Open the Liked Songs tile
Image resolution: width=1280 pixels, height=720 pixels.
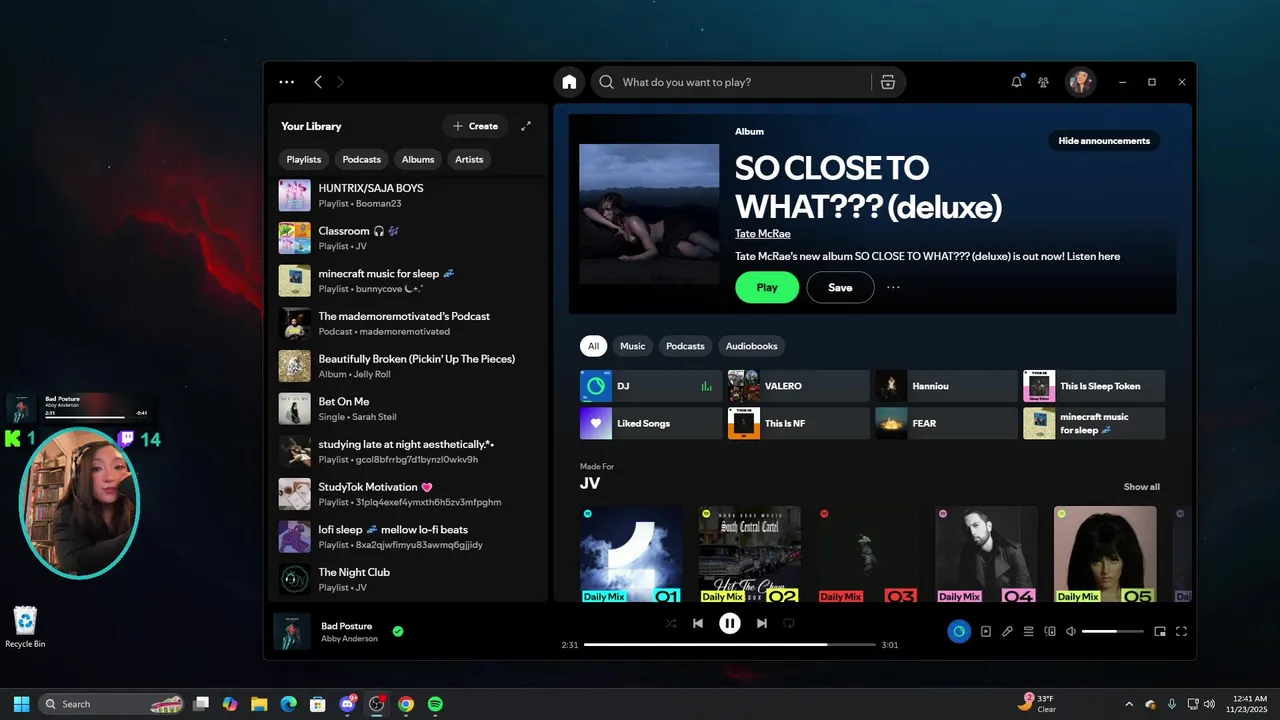point(651,423)
